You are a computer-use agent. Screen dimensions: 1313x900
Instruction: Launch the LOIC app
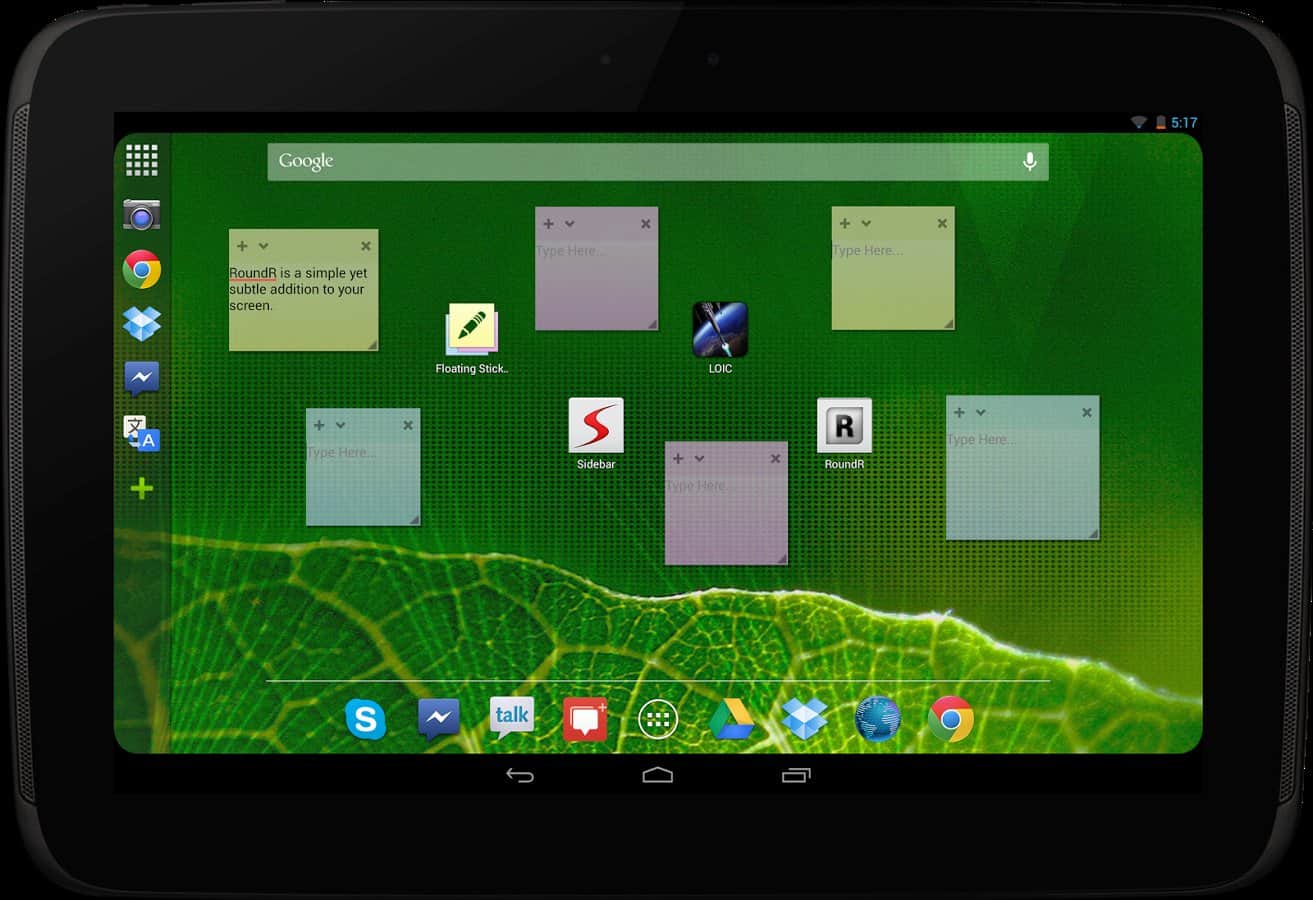(720, 330)
